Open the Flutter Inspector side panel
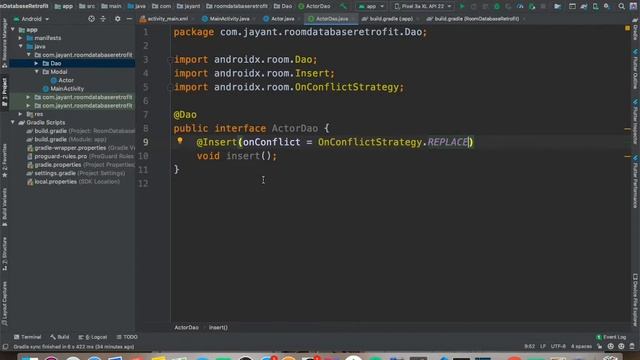The height and width of the screenshot is (360, 640). click(636, 121)
